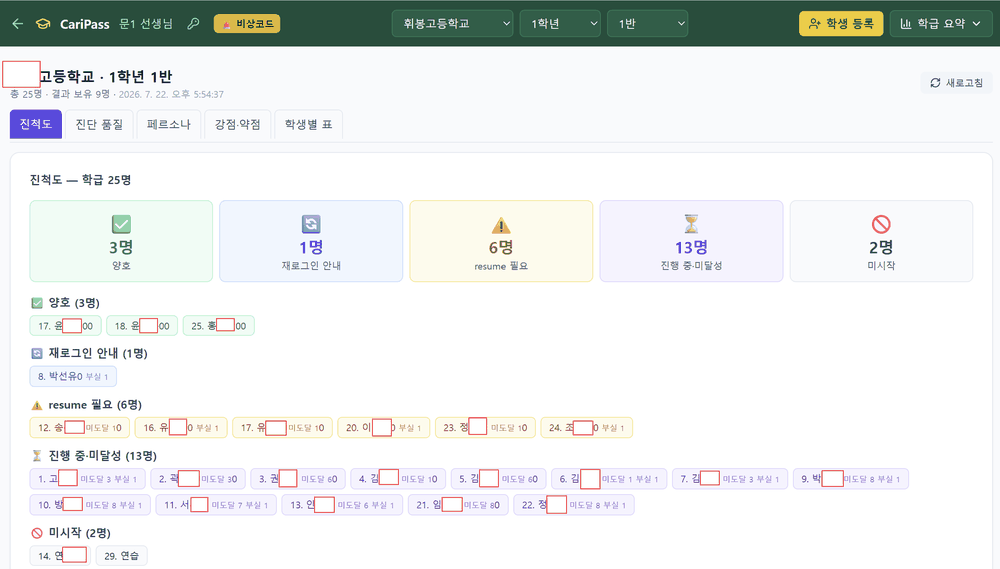Image resolution: width=1000 pixels, height=569 pixels.
Task: Open student chip number 25 under 양호
Action: click(x=219, y=326)
